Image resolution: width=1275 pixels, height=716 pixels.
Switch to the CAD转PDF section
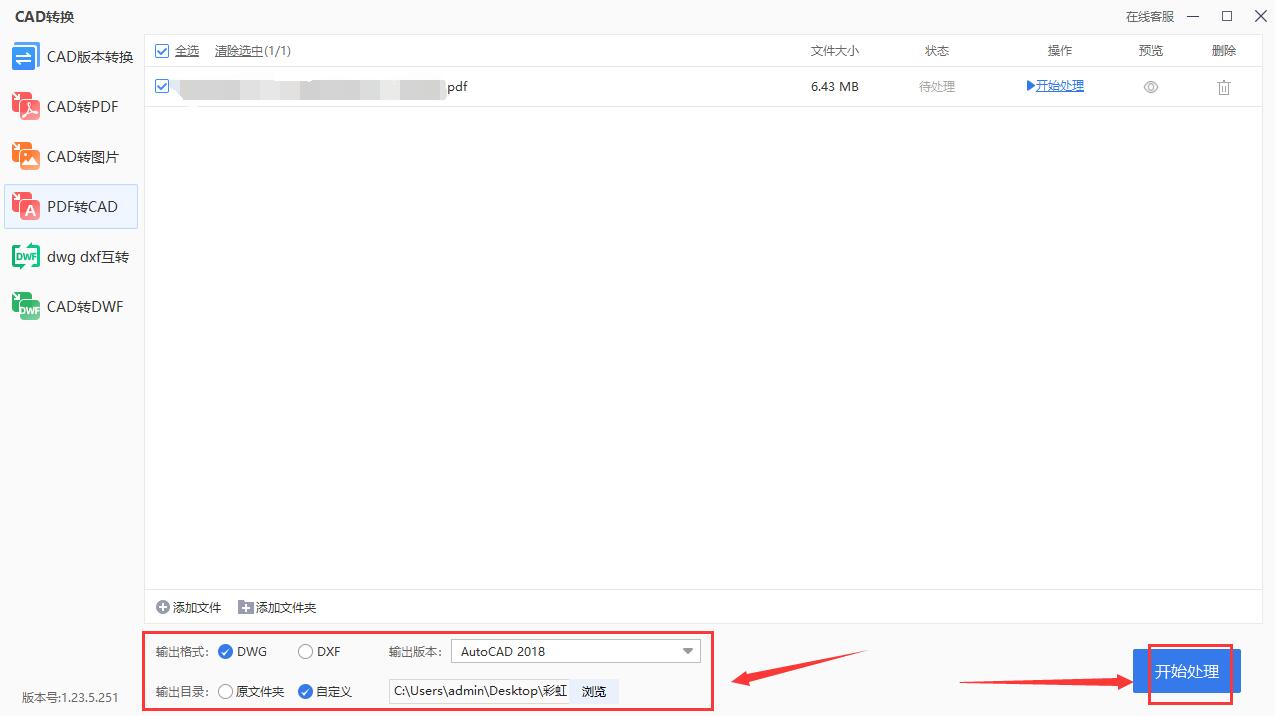71,107
